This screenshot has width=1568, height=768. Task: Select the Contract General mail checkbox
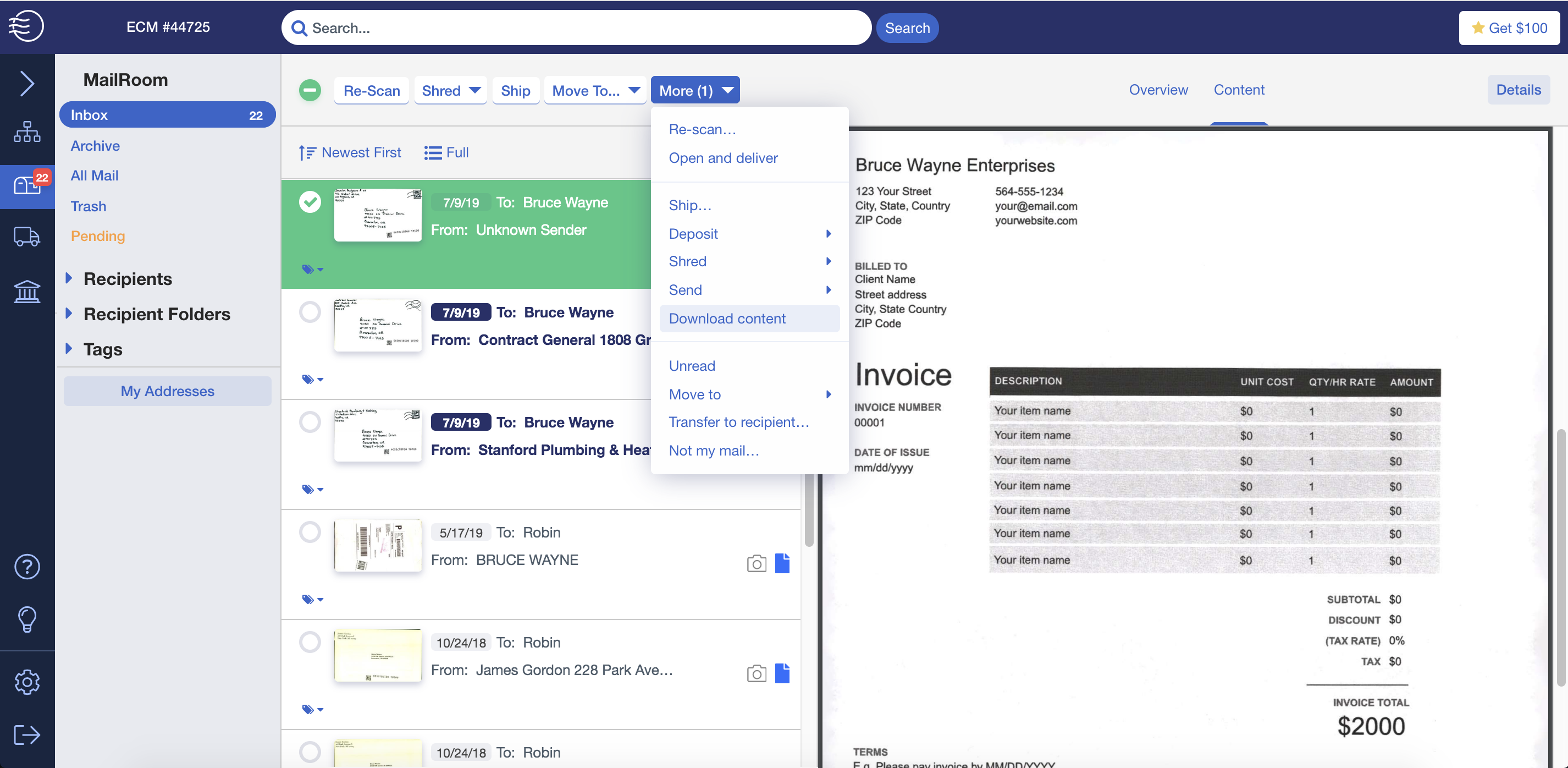[x=310, y=312]
